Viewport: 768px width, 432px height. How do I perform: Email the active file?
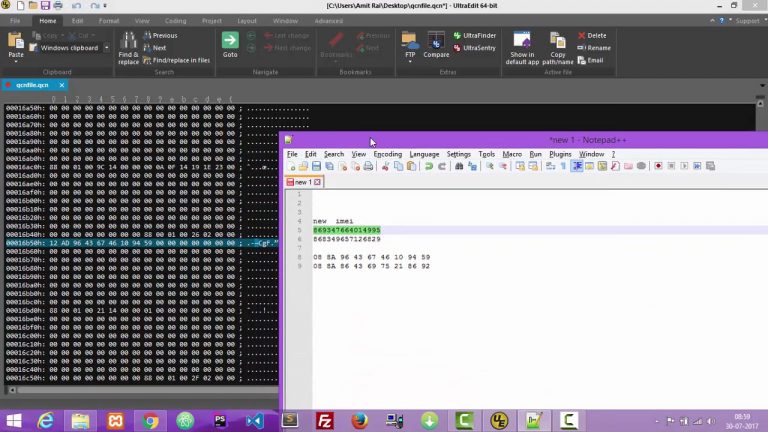pyautogui.click(x=590, y=60)
